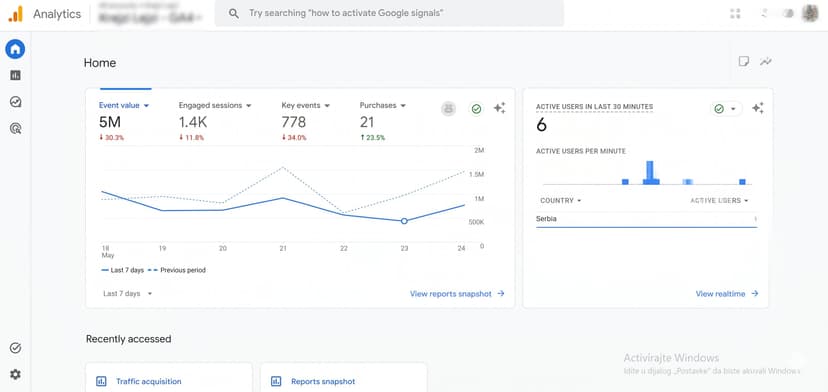The height and width of the screenshot is (392, 828).
Task: Click the Analytics product name text
Action: 57,14
